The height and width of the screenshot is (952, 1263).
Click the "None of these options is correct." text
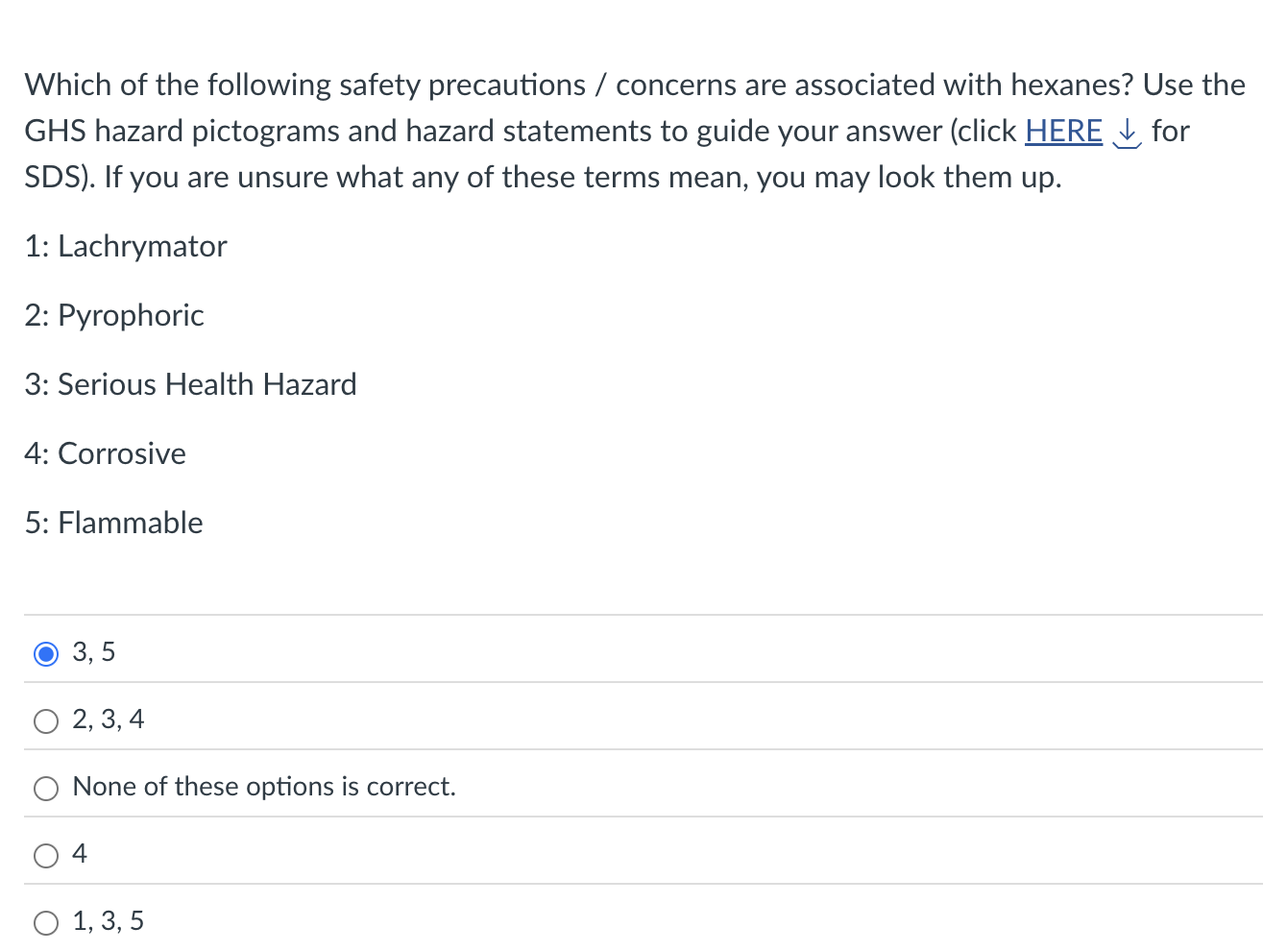[264, 786]
